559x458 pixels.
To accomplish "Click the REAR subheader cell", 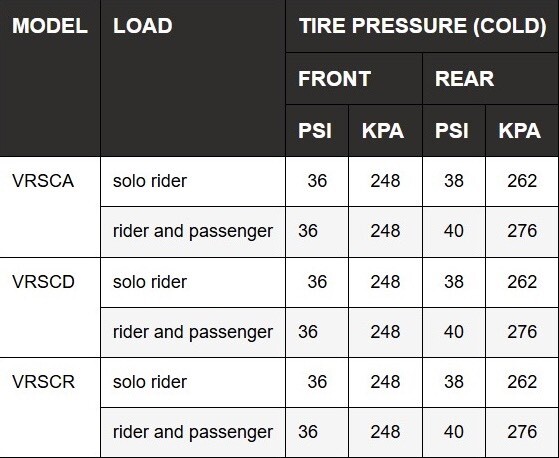I will tap(491, 79).
